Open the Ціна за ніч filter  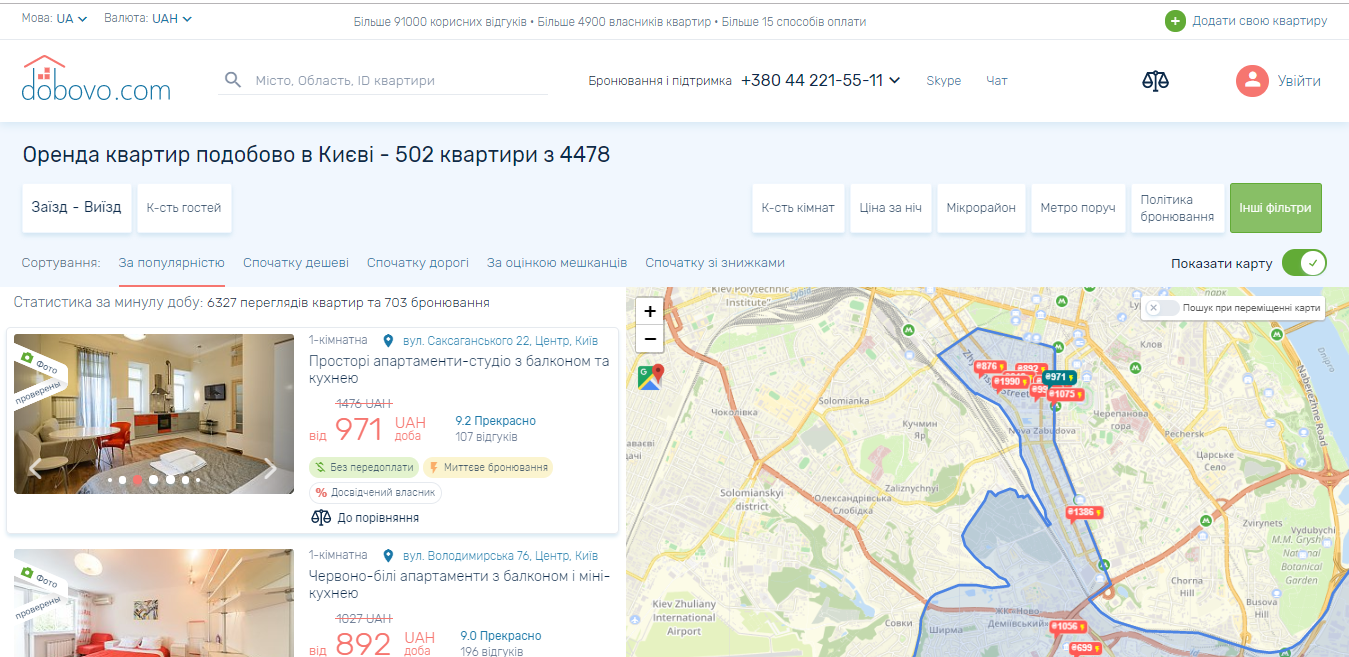coord(892,208)
